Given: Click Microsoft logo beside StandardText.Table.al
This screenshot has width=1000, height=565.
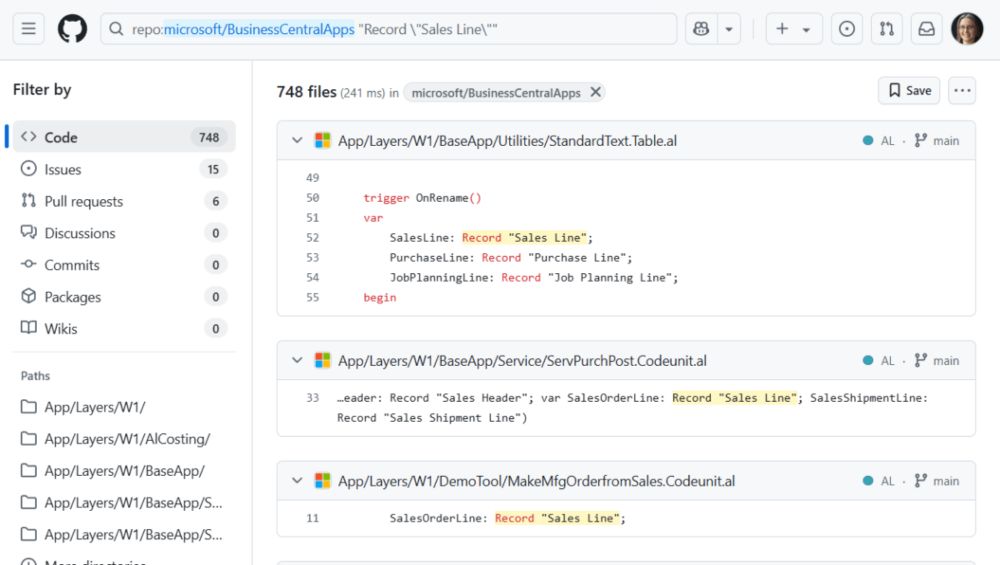Looking at the screenshot, I should tap(323, 140).
